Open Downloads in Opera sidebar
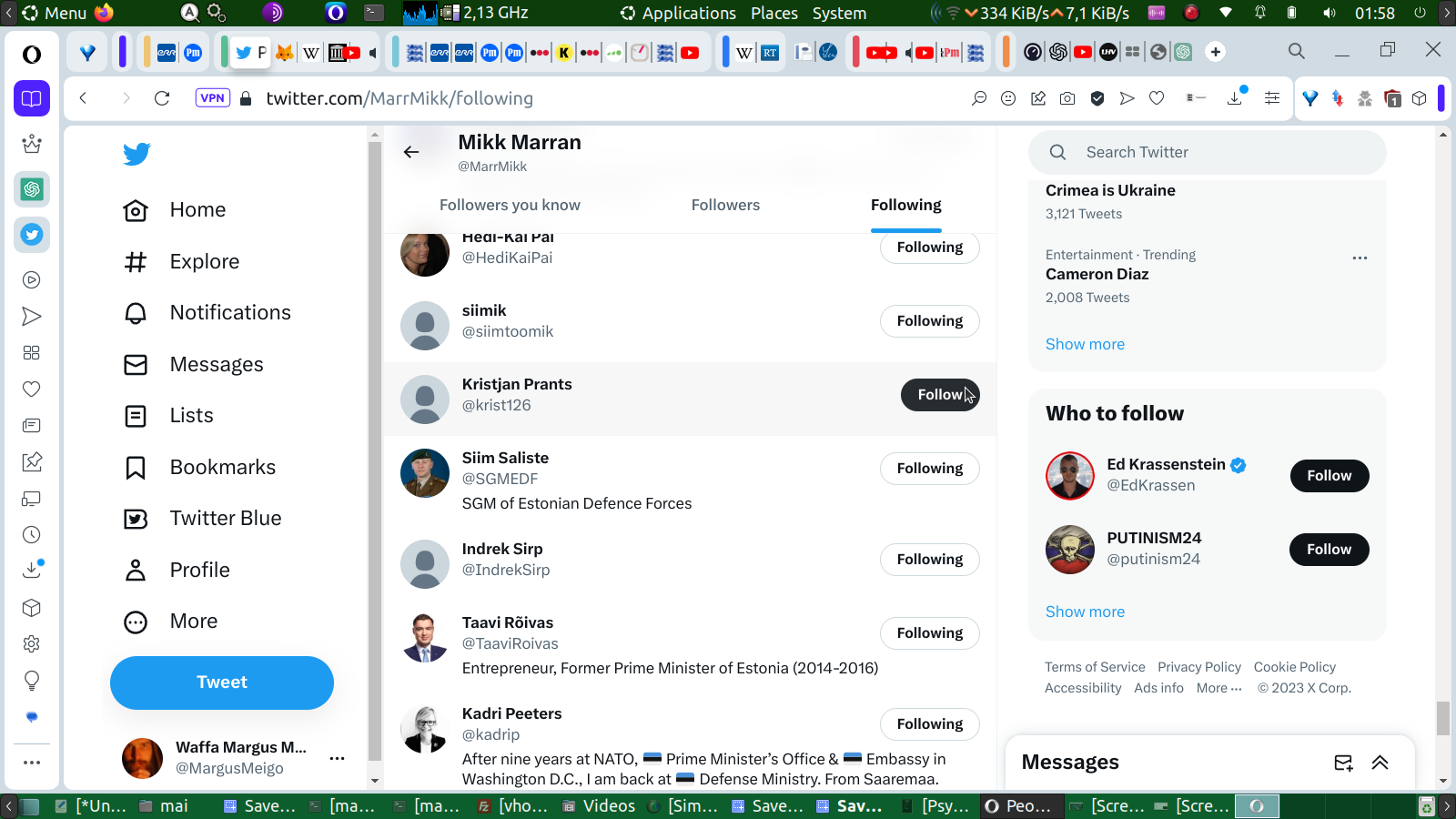 [x=32, y=570]
